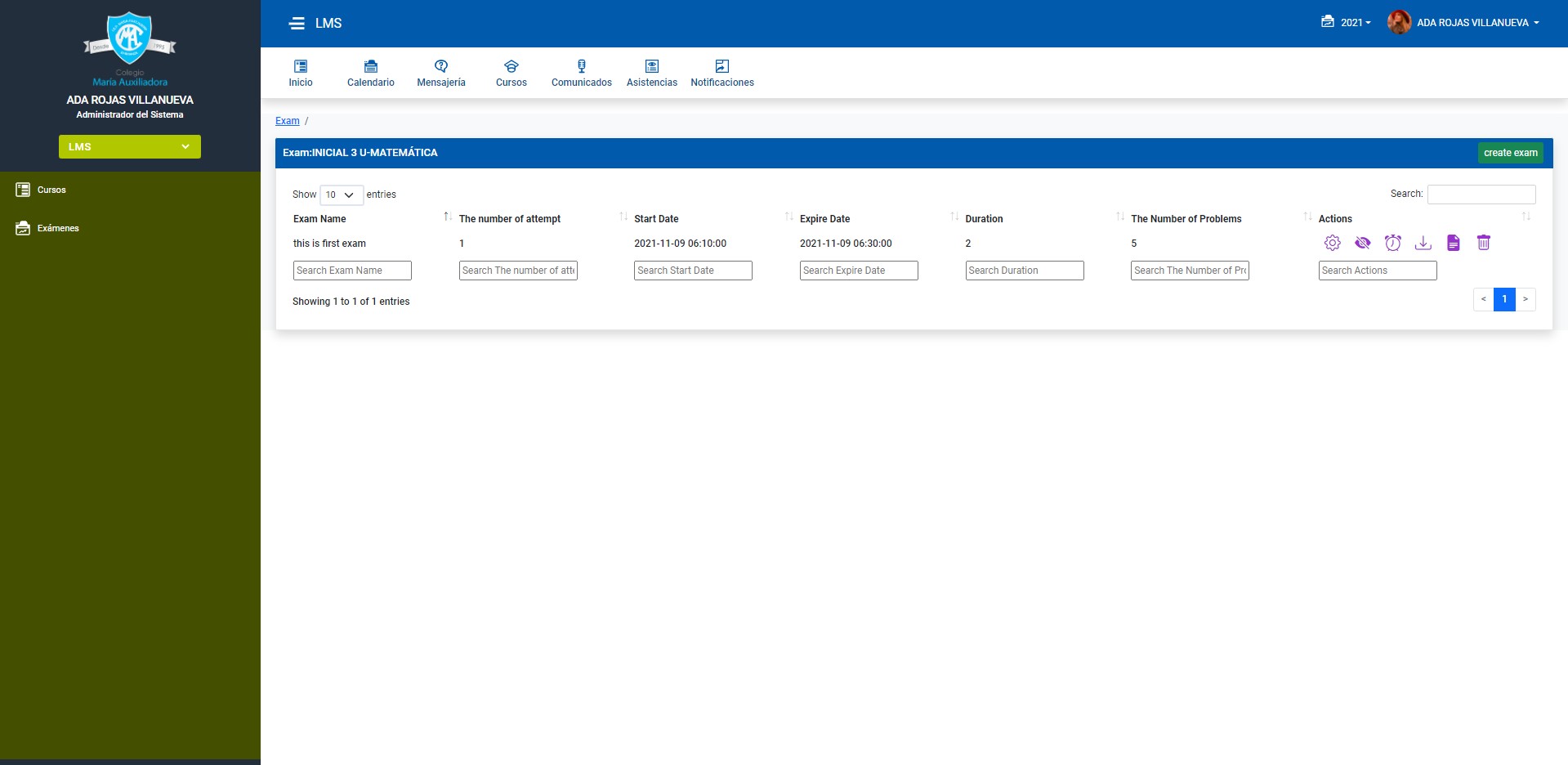Open Asistencias section
This screenshot has width=1568, height=765.
pos(652,74)
